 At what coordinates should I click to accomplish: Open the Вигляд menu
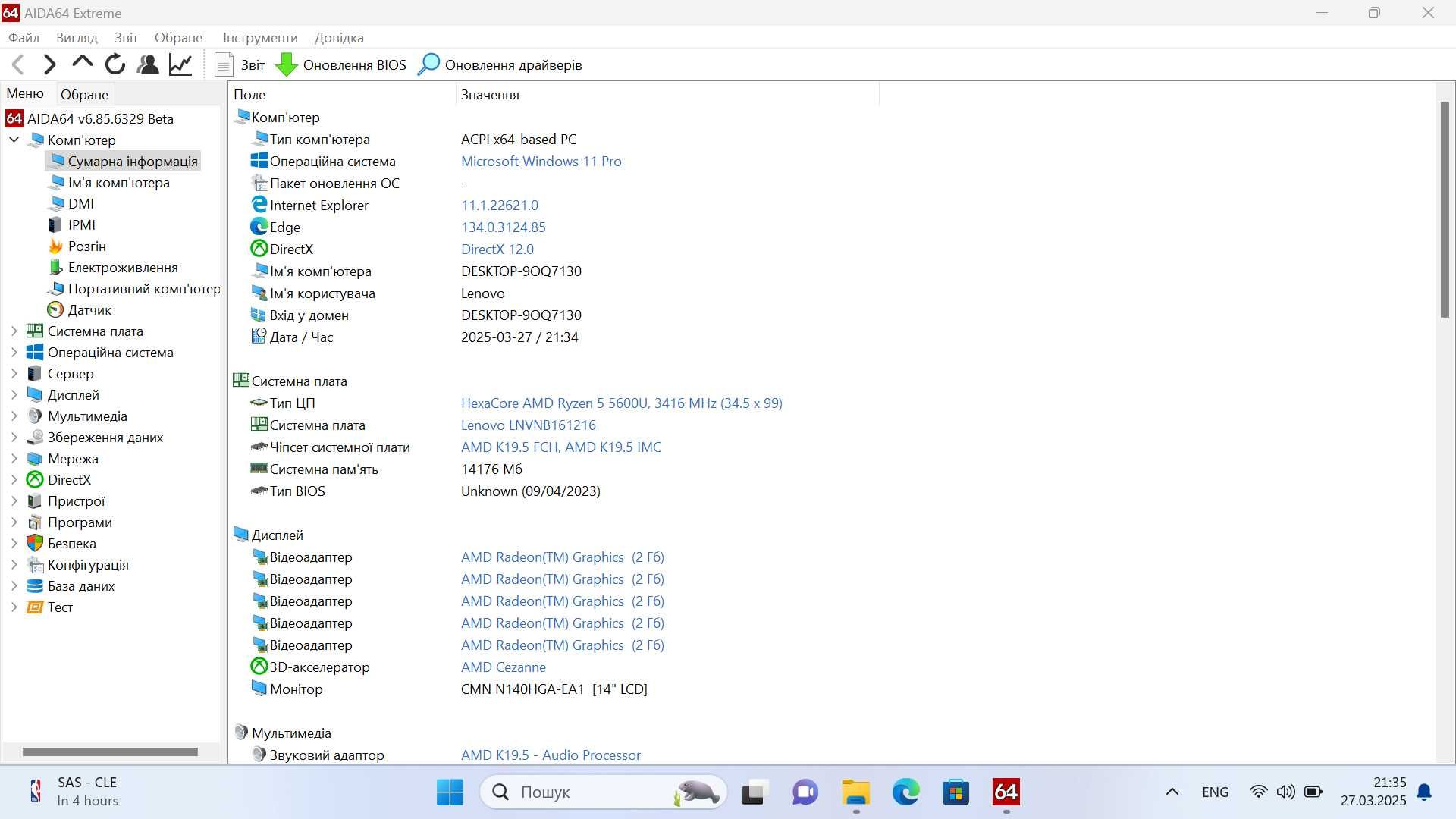(77, 38)
